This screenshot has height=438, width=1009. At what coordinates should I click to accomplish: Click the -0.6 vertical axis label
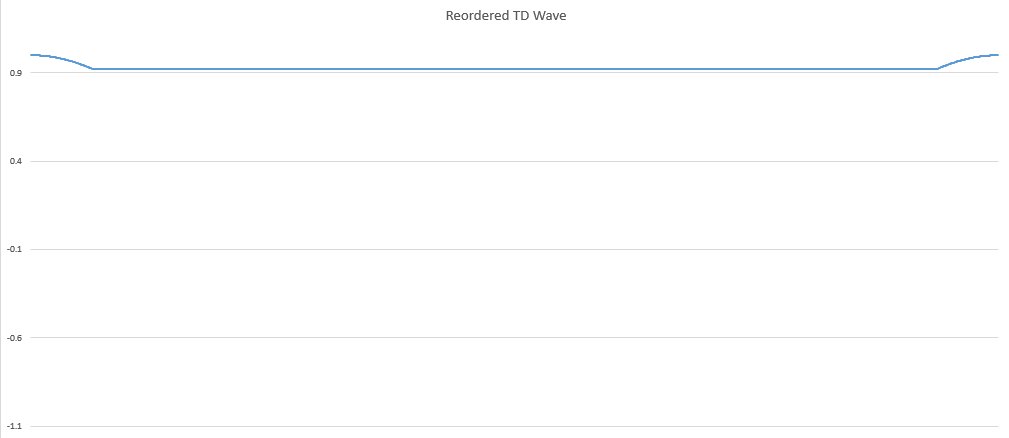click(13, 337)
